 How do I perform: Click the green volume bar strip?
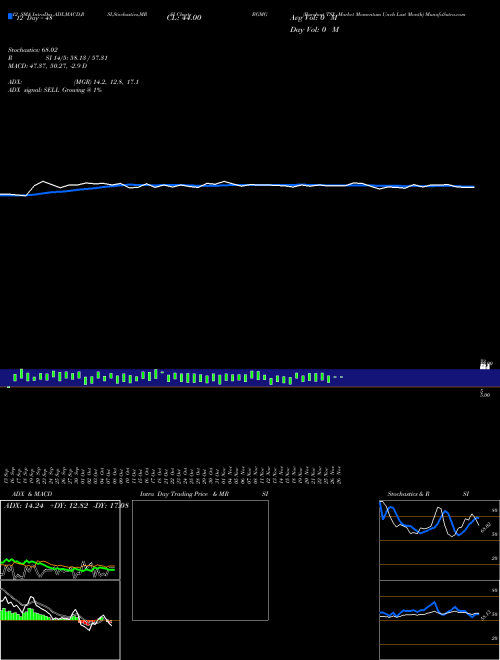pos(250,378)
